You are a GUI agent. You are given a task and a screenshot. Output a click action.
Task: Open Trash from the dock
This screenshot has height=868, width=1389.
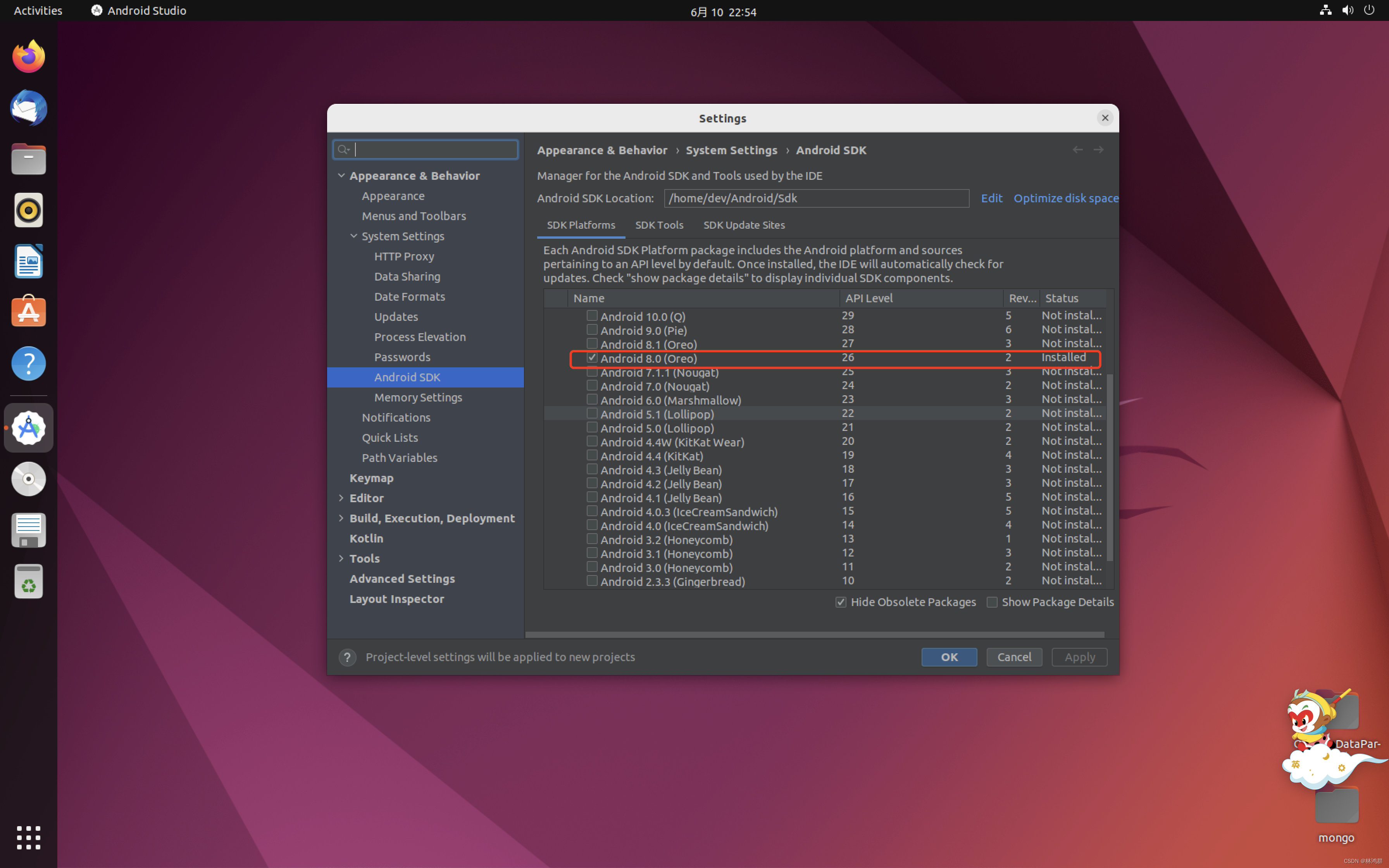(x=28, y=582)
